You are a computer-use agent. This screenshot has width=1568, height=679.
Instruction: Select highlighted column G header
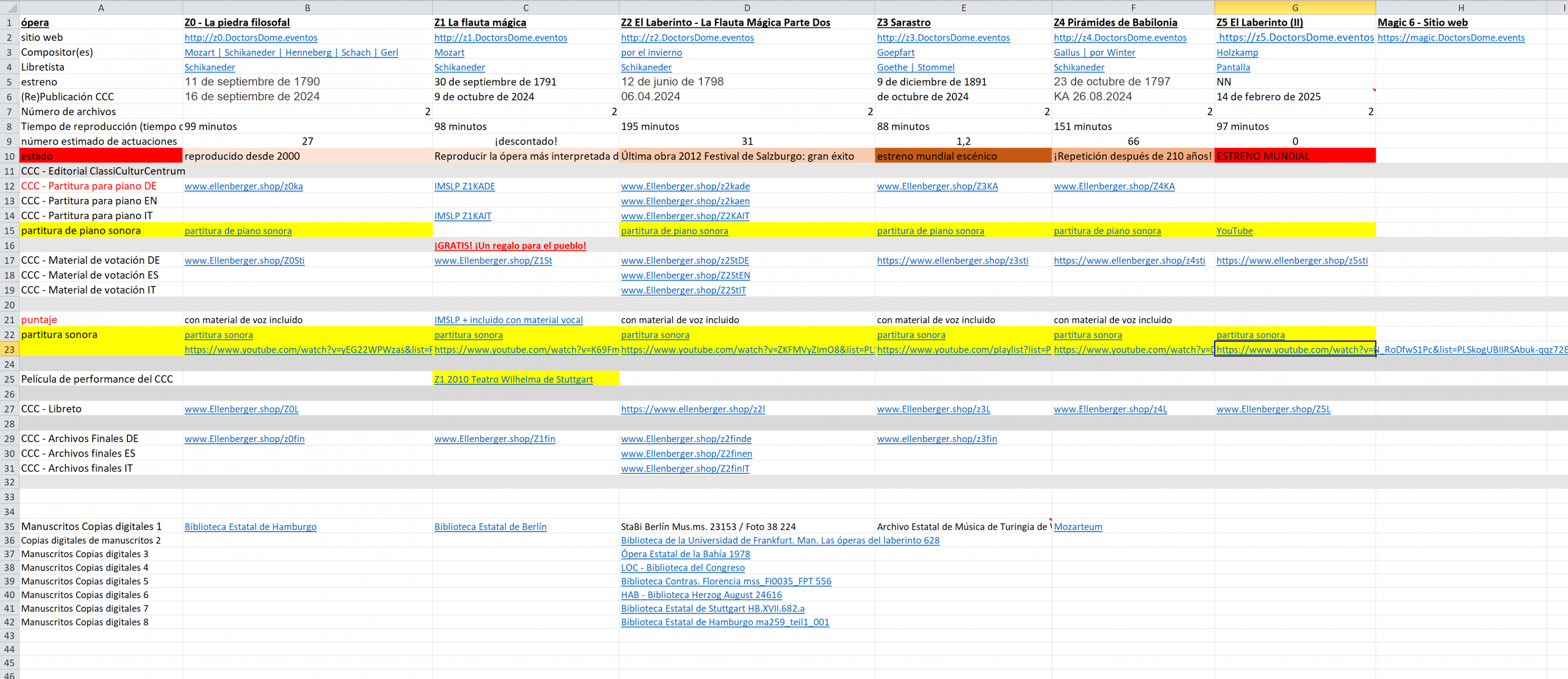tap(1295, 8)
